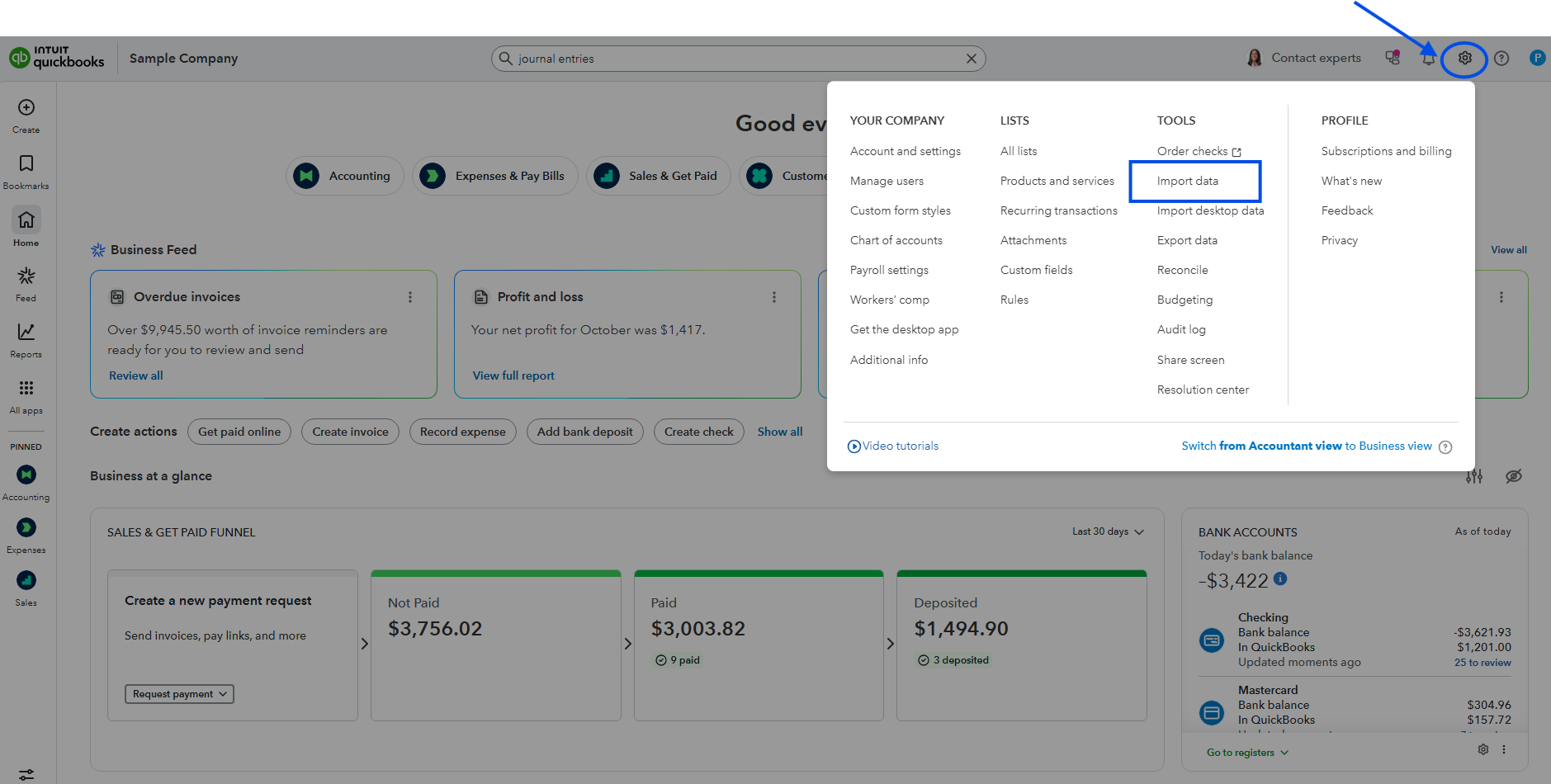Click Review all for overdue invoices
The image size is (1551, 784).
(135, 375)
